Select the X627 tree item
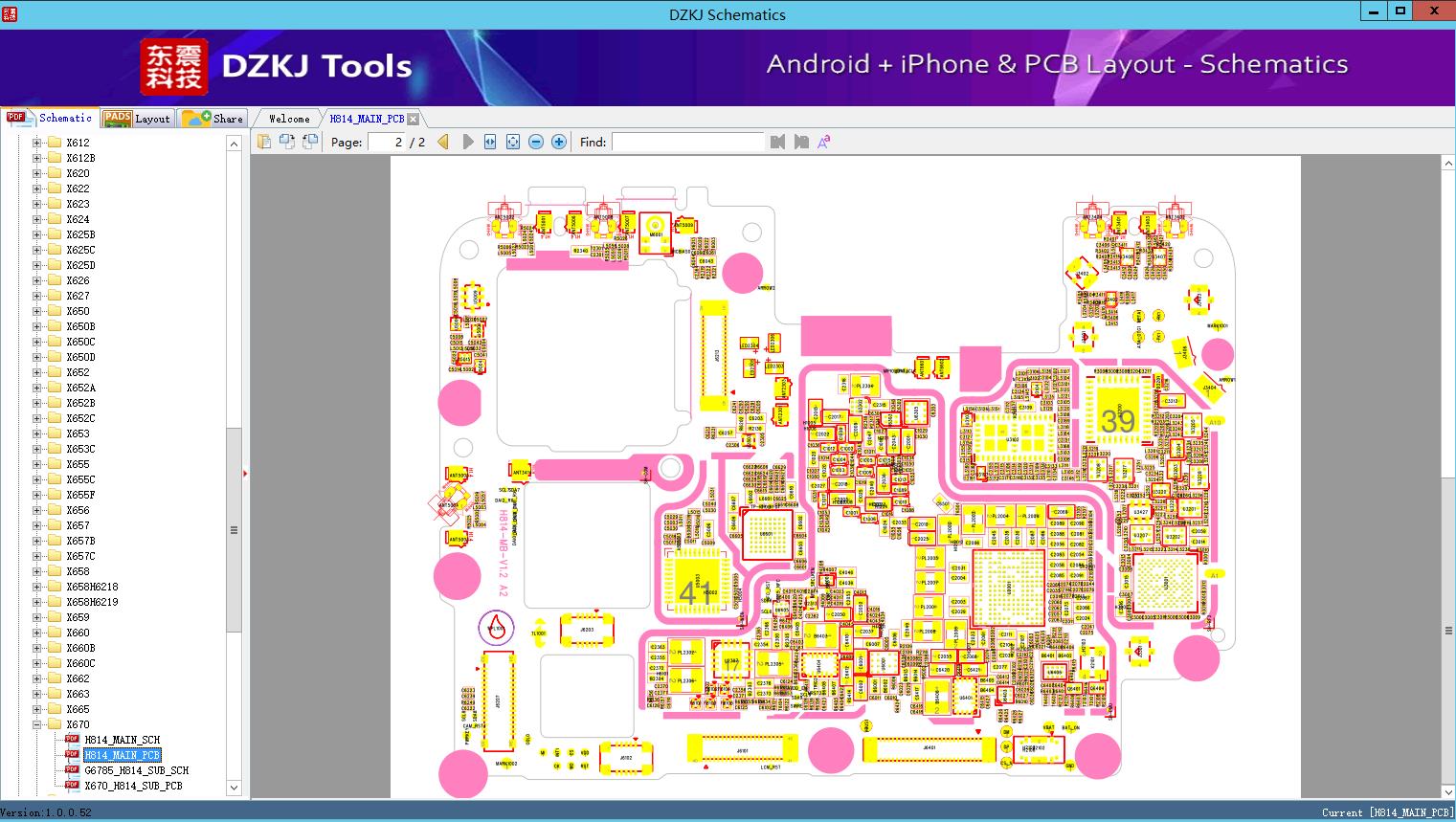 (x=78, y=296)
